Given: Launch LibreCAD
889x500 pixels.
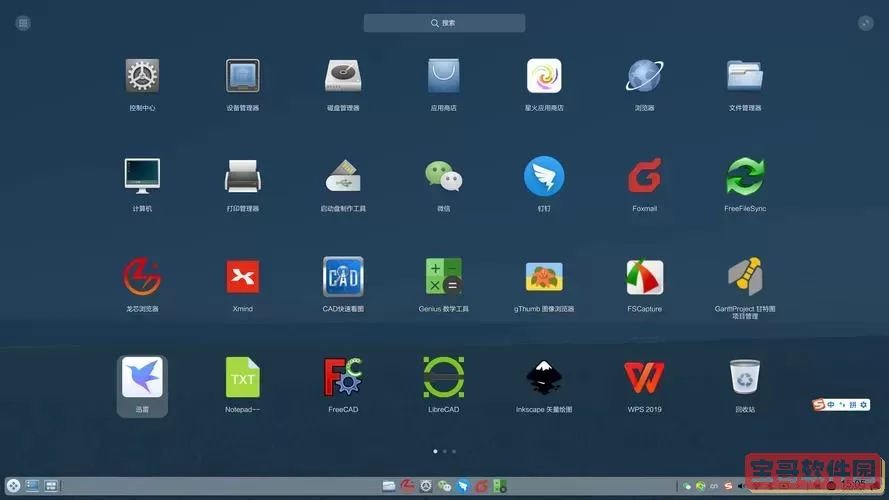Looking at the screenshot, I should 443,377.
